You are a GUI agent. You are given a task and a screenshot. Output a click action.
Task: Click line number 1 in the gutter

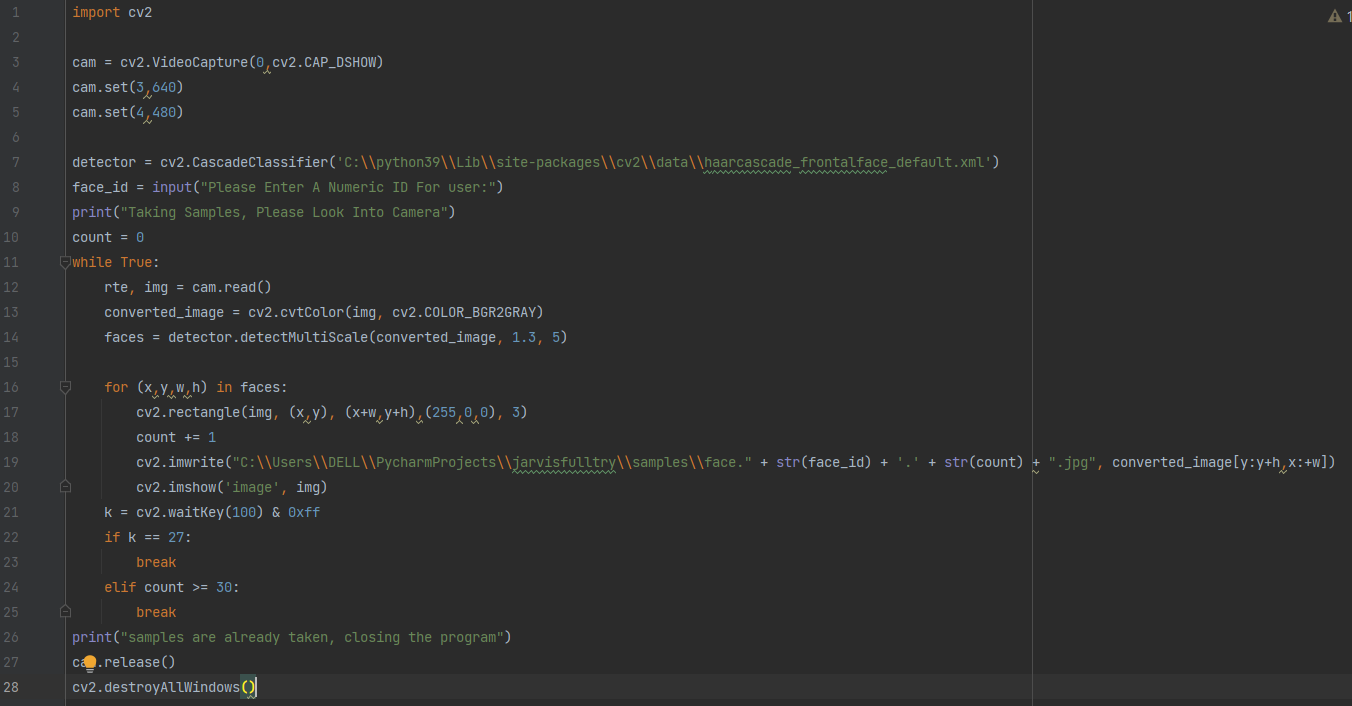point(16,12)
